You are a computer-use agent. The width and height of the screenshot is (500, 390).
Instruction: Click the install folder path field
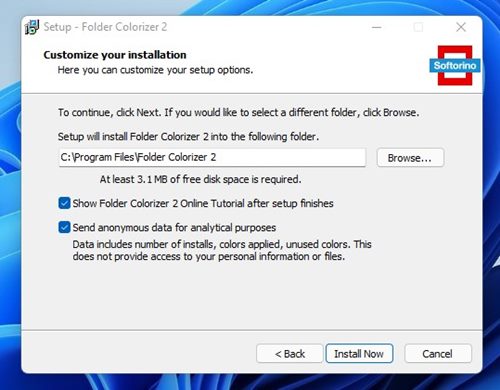tap(212, 157)
